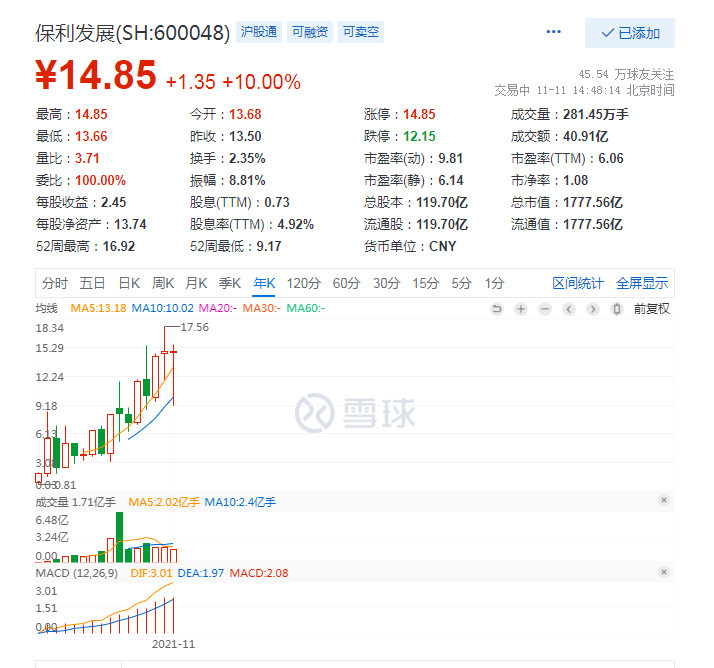Click the 成交额 40.91亿 value
Image resolution: width=714 pixels, height=668 pixels.
tap(585, 136)
